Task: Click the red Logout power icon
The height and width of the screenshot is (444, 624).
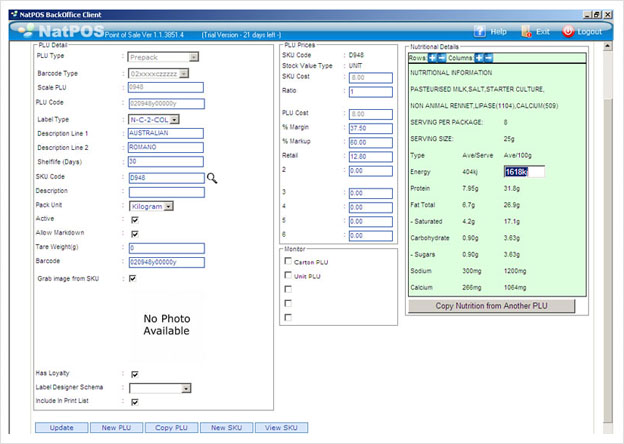Action: [x=568, y=31]
